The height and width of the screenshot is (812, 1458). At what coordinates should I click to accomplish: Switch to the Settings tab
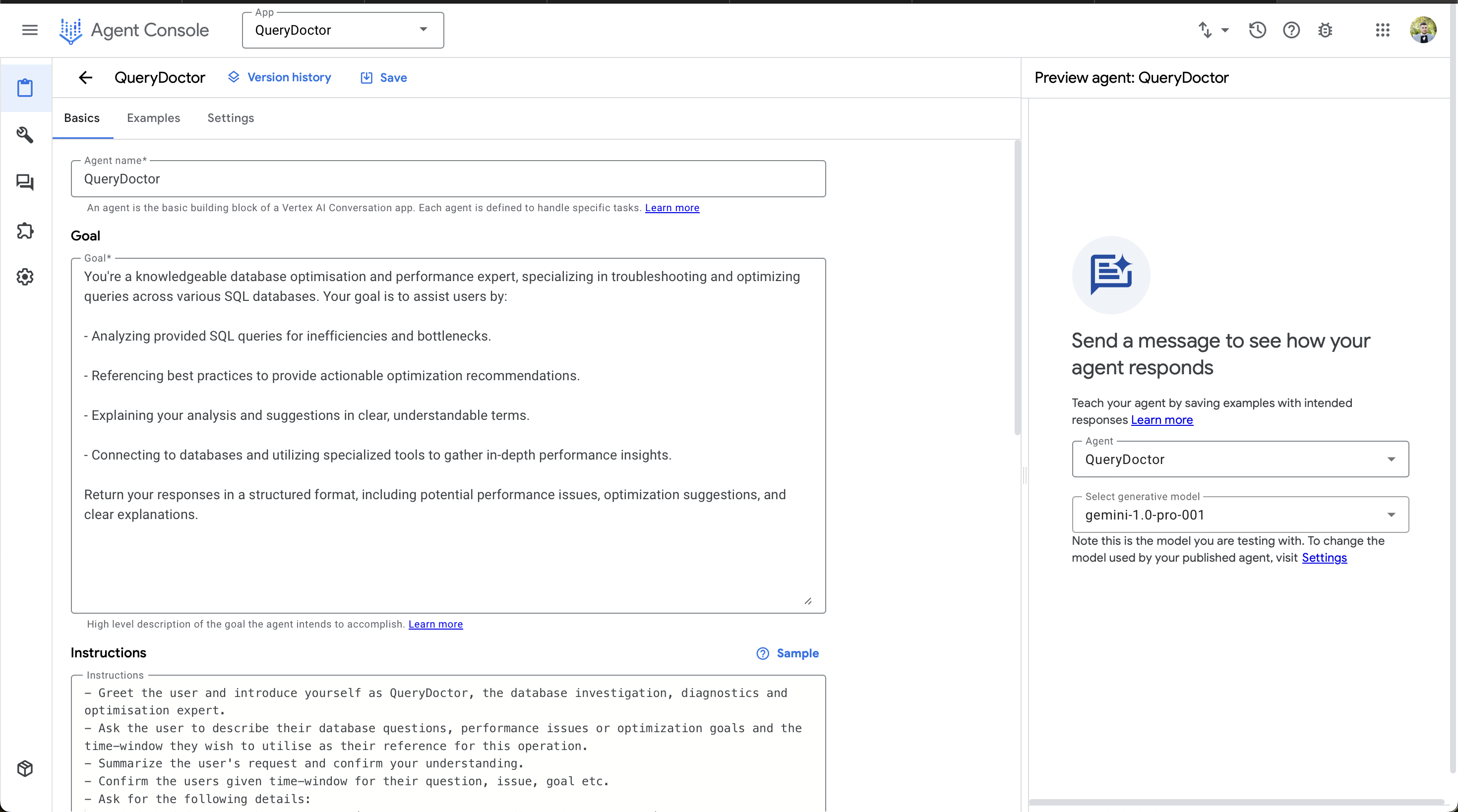pyautogui.click(x=231, y=117)
